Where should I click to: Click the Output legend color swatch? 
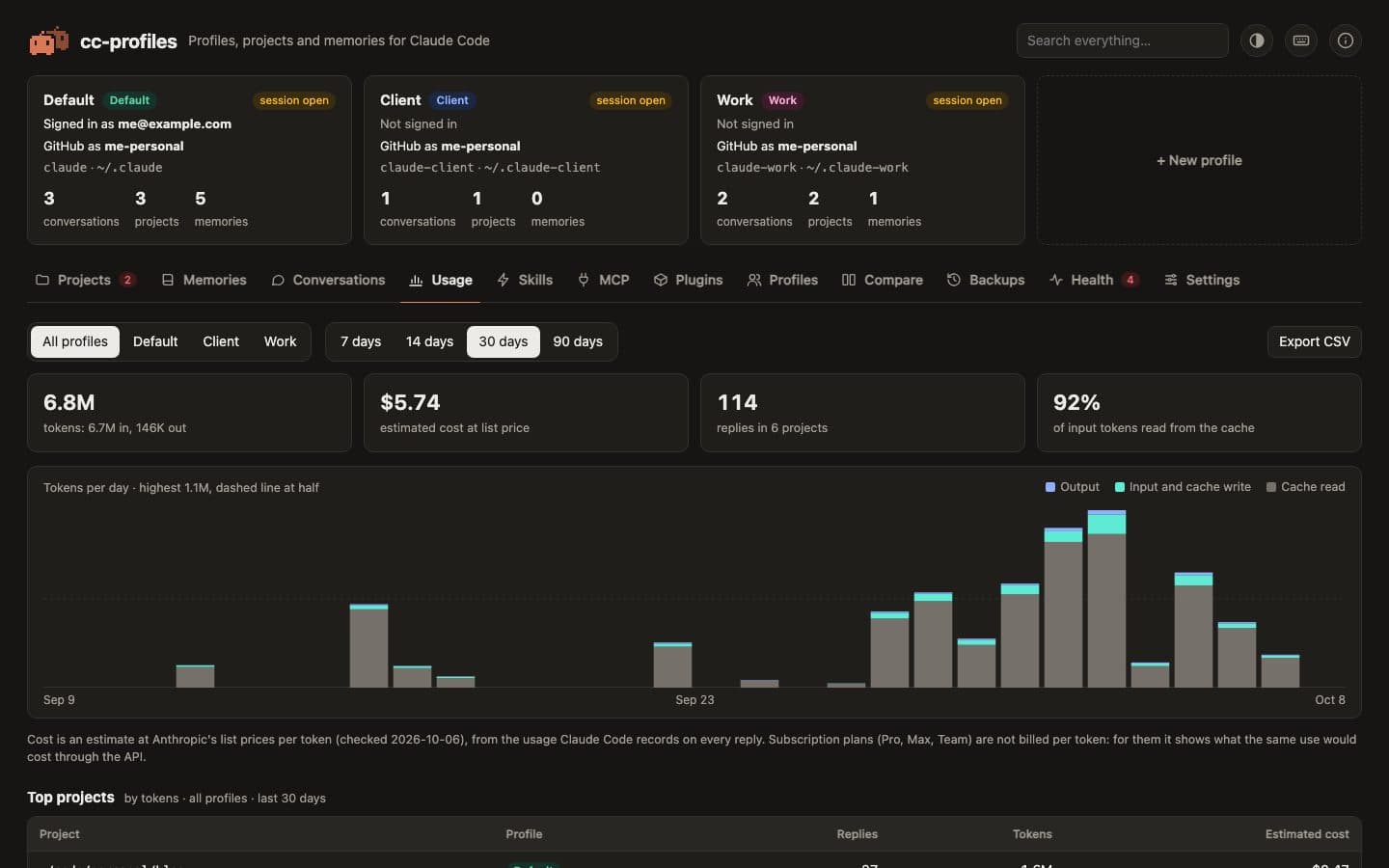pos(1050,487)
